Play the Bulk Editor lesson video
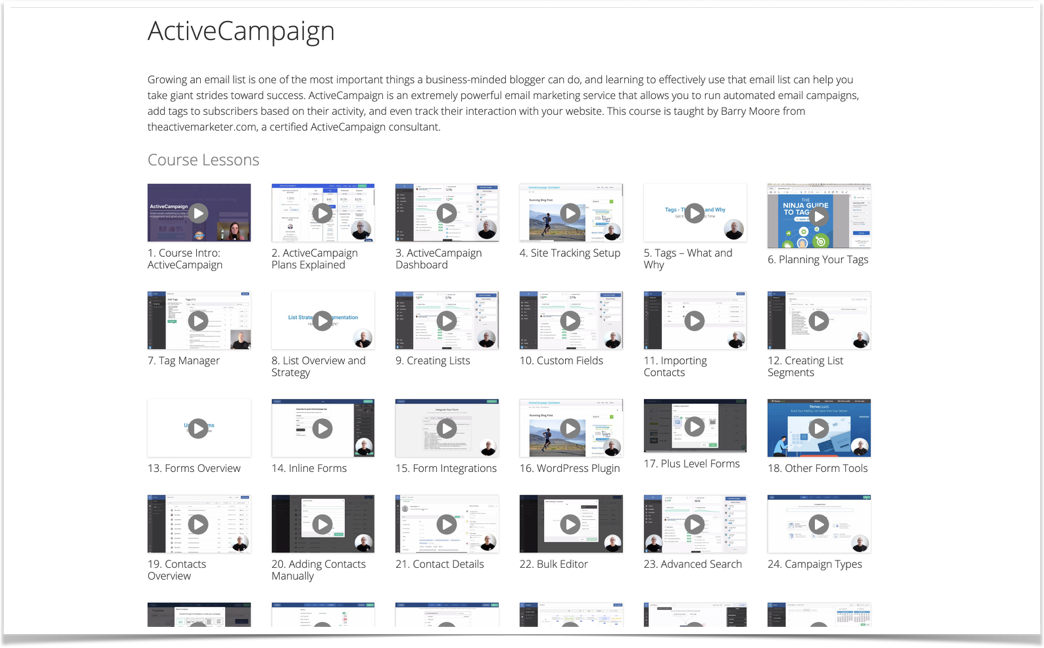Image resolution: width=1044 pixels, height=648 pixels. click(x=570, y=524)
